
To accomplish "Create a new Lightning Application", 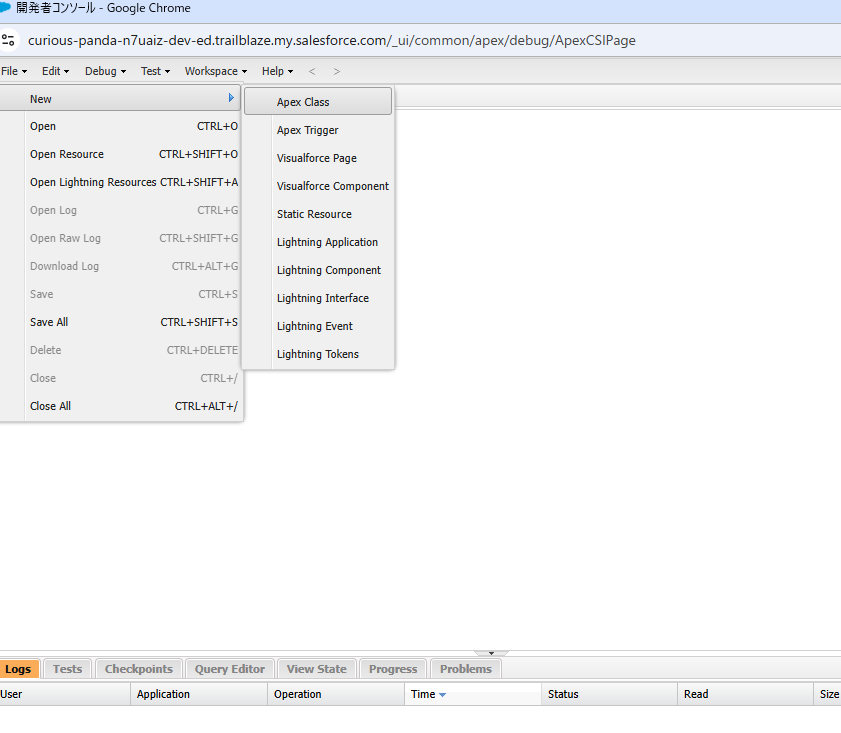I will pos(318,242).
